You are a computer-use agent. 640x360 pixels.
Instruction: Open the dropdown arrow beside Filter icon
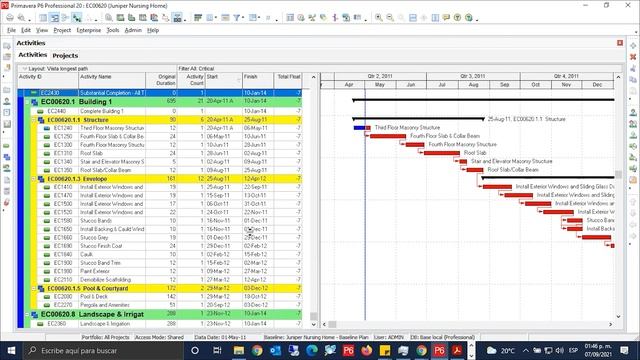243,18
